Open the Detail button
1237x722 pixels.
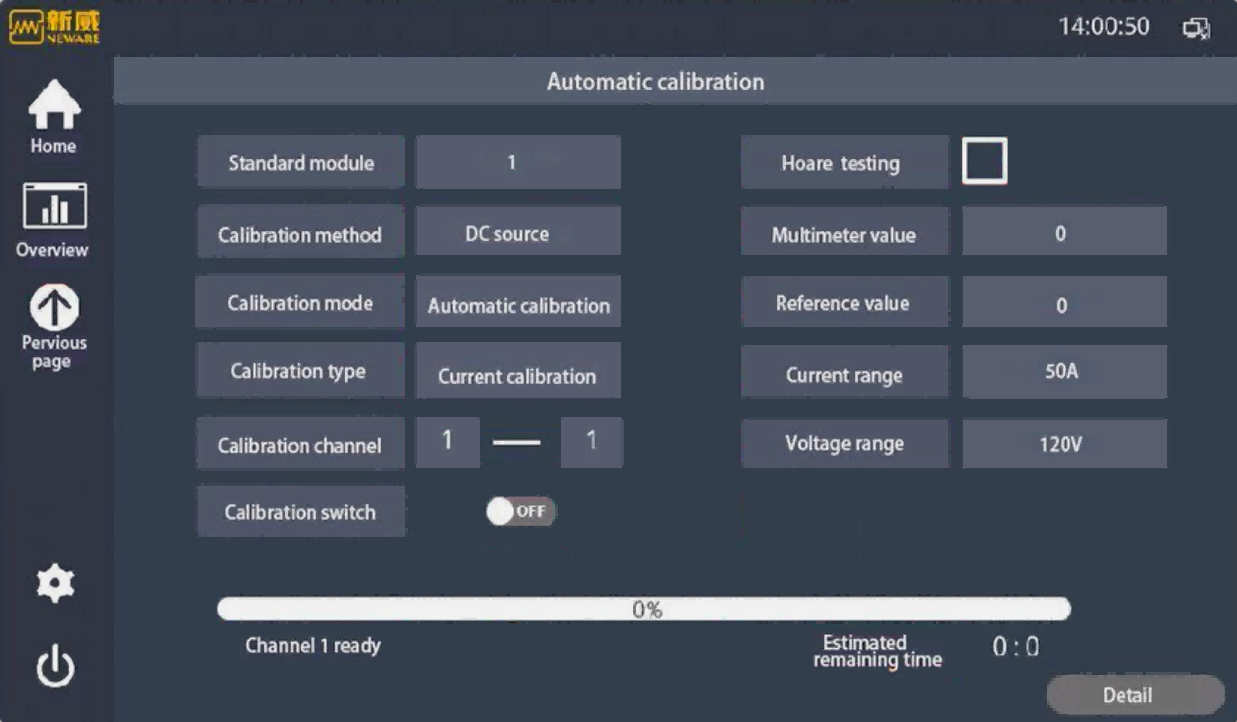coord(1135,695)
